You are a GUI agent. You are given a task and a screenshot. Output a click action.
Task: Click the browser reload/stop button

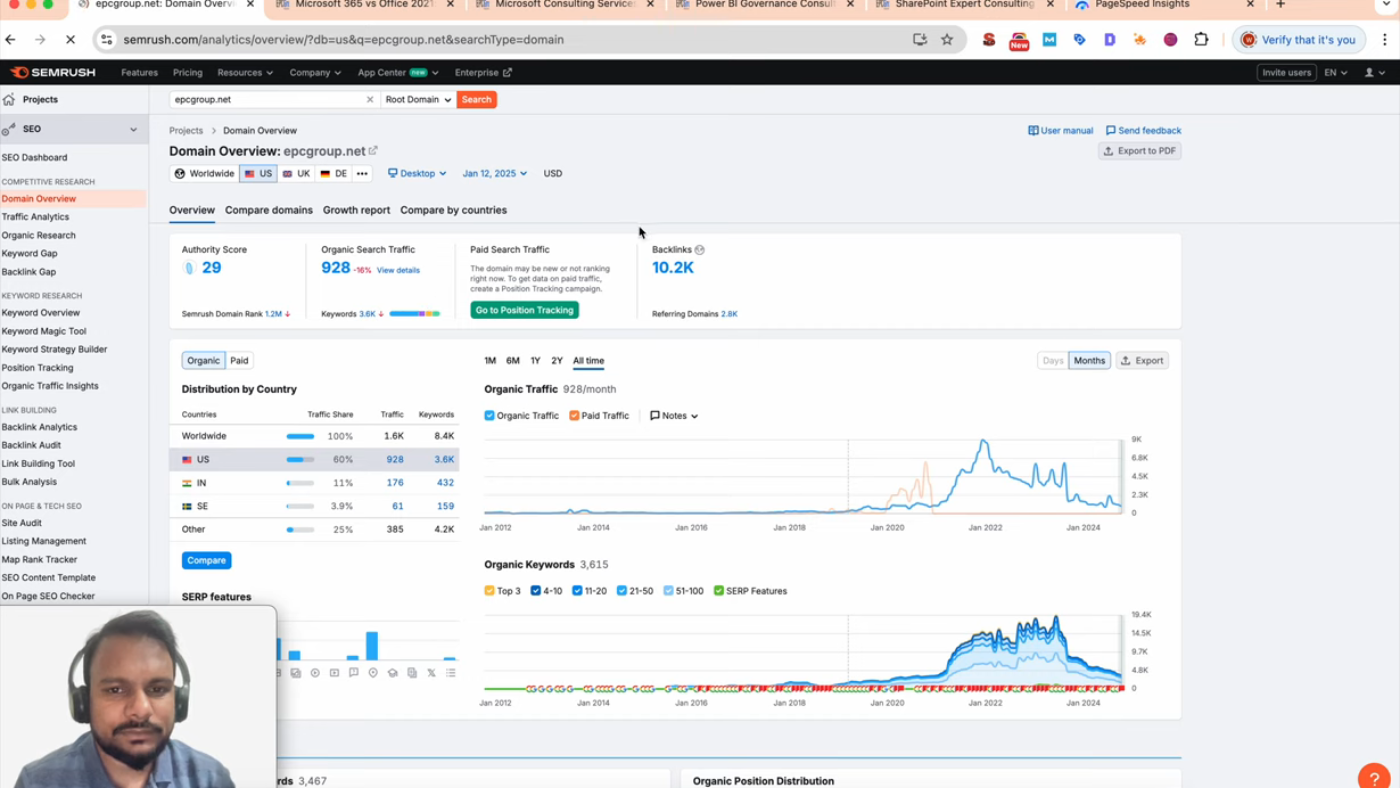tap(70, 40)
